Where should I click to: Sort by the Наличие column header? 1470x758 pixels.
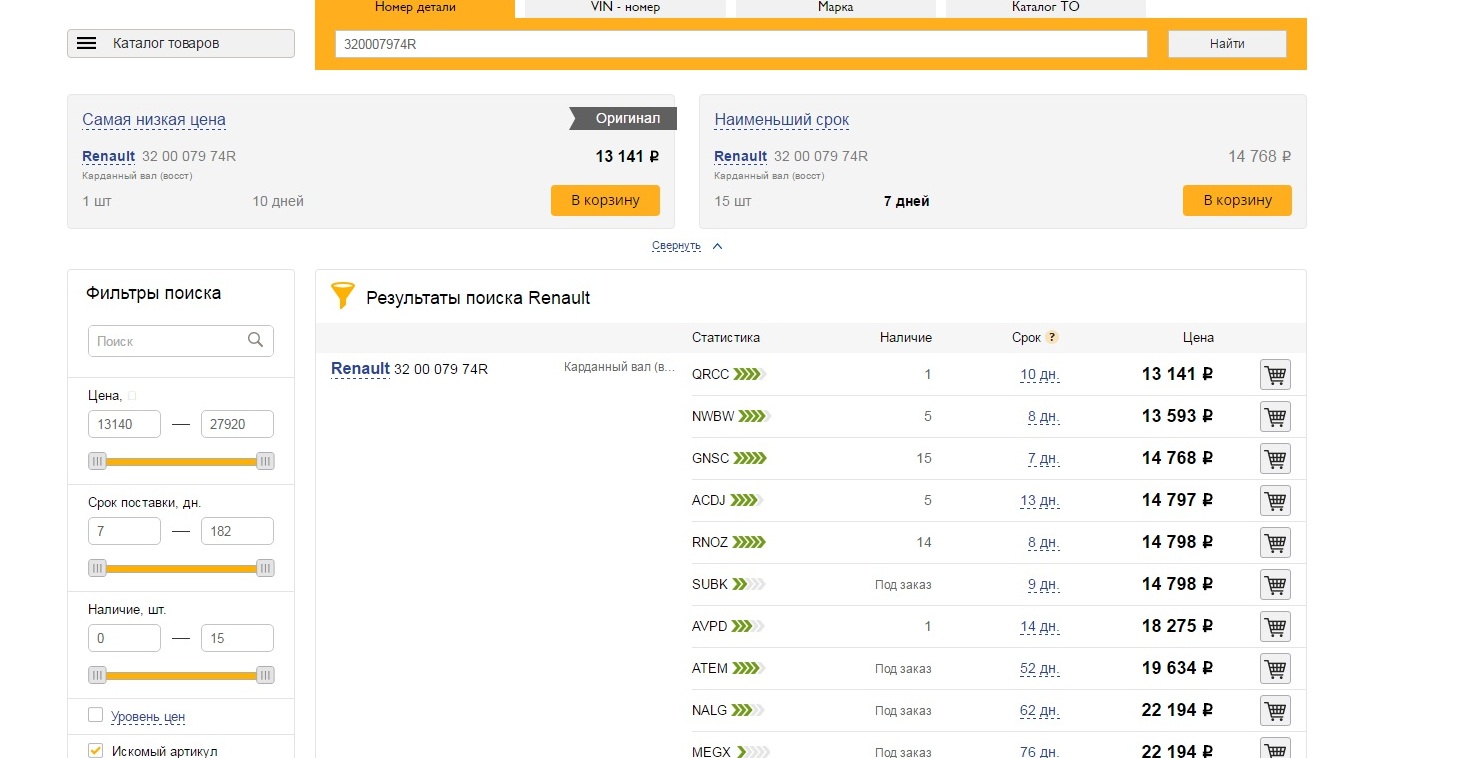(906, 338)
